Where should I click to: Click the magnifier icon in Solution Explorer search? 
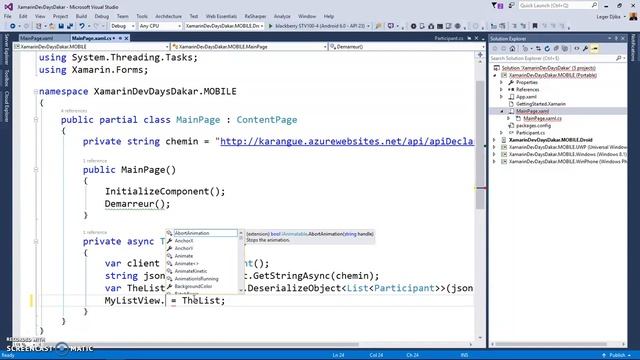[x=619, y=58]
